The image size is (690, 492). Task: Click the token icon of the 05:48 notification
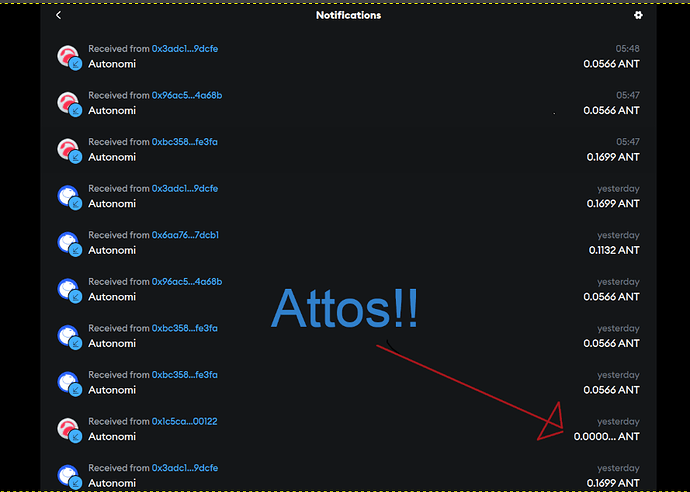click(x=69, y=57)
